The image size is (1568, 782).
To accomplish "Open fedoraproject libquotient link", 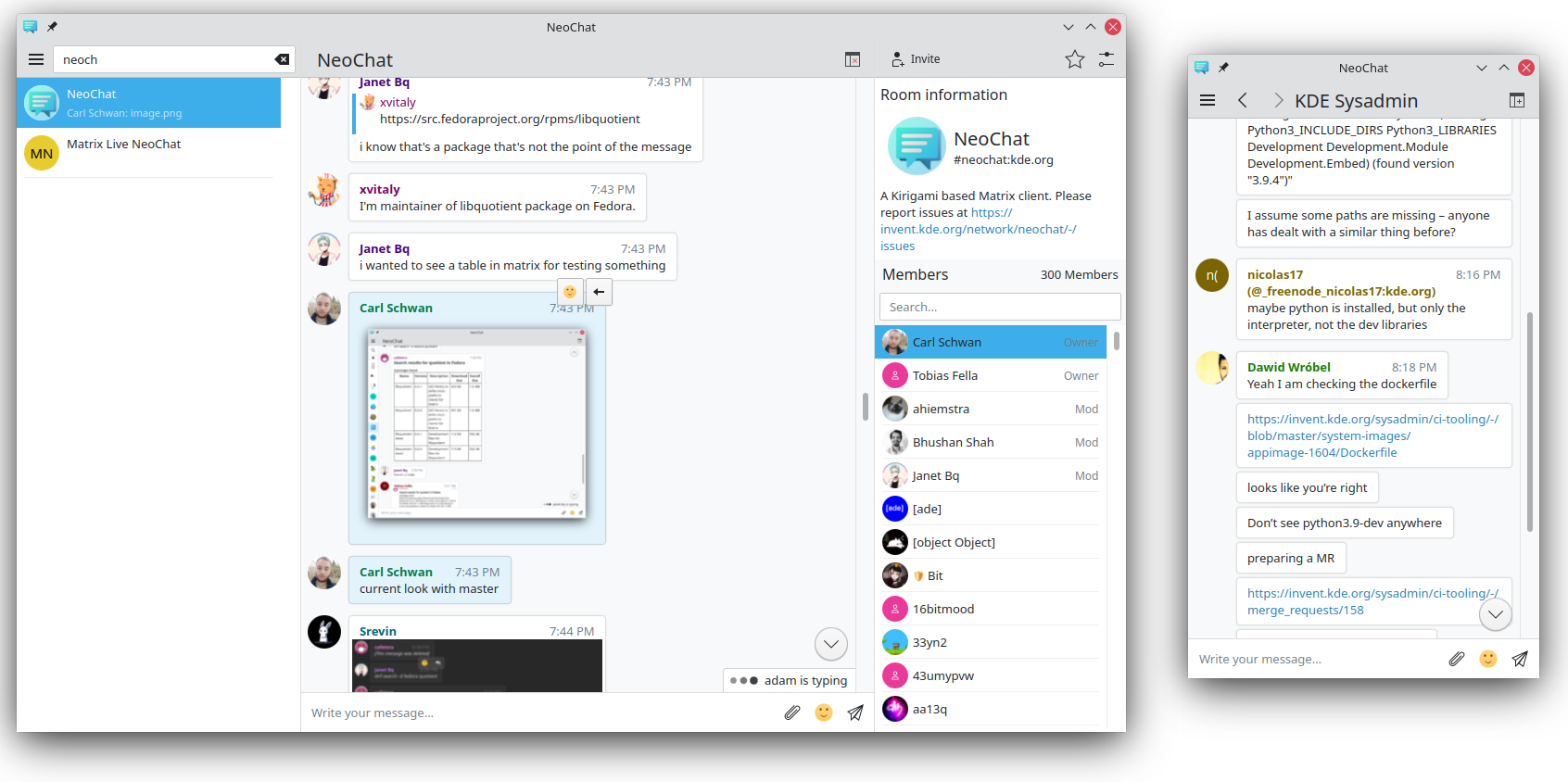I will pyautogui.click(x=510, y=119).
